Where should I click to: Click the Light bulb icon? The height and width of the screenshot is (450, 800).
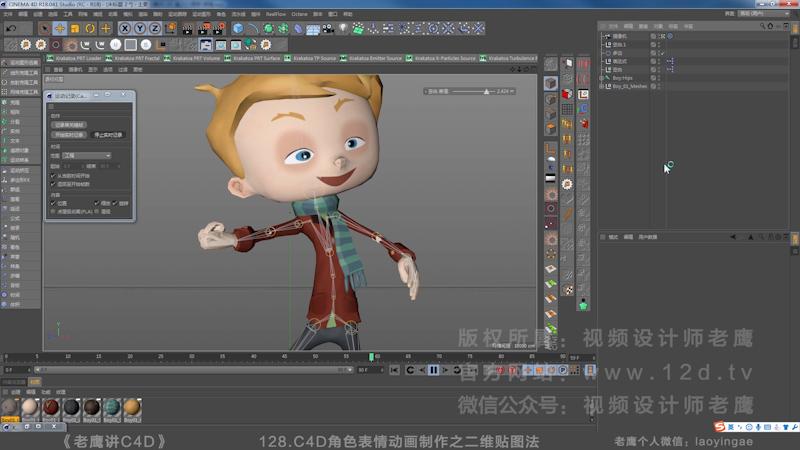343,29
